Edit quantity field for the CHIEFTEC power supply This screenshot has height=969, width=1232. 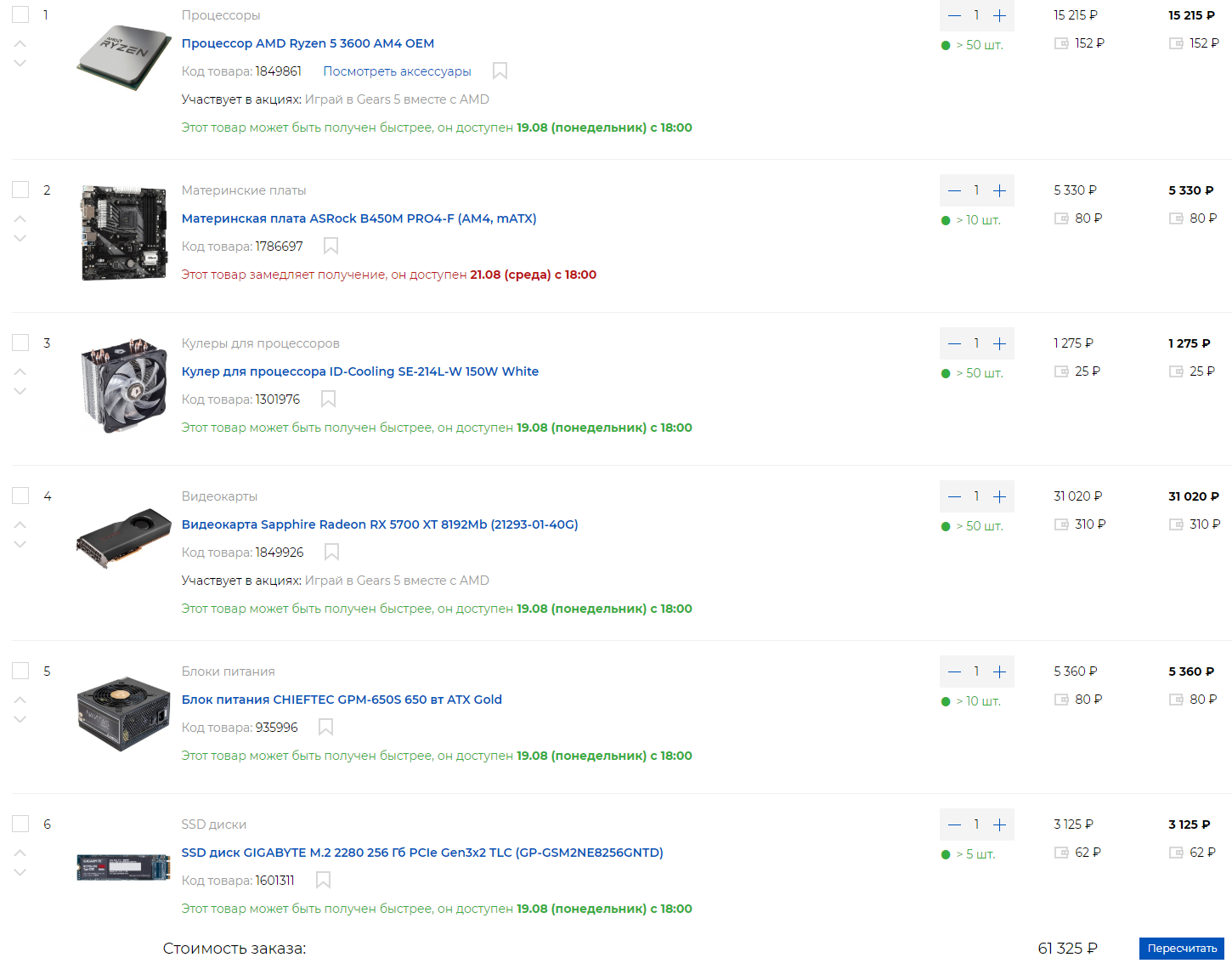point(977,671)
